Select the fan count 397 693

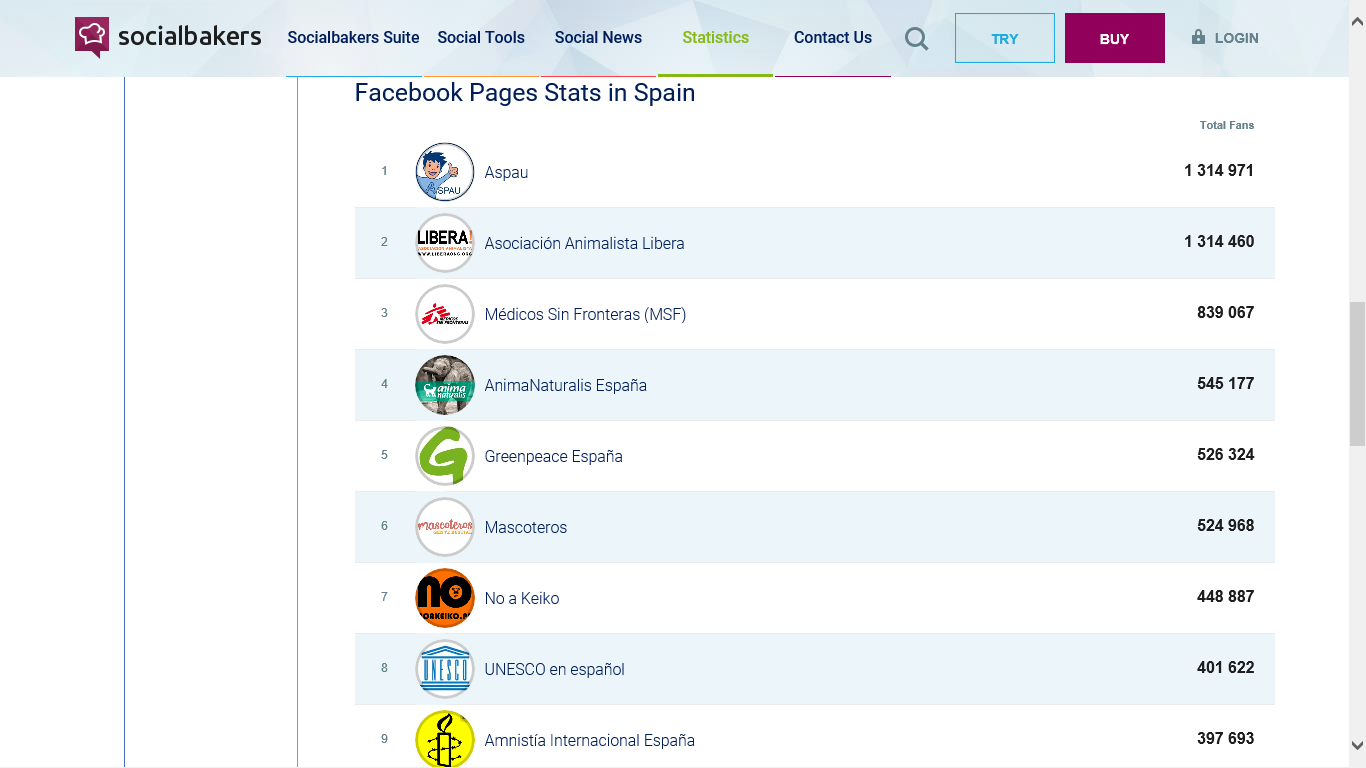1225,738
